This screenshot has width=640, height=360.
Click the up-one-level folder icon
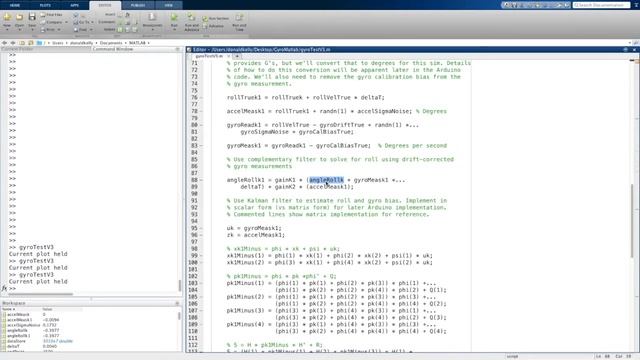(x=22, y=42)
